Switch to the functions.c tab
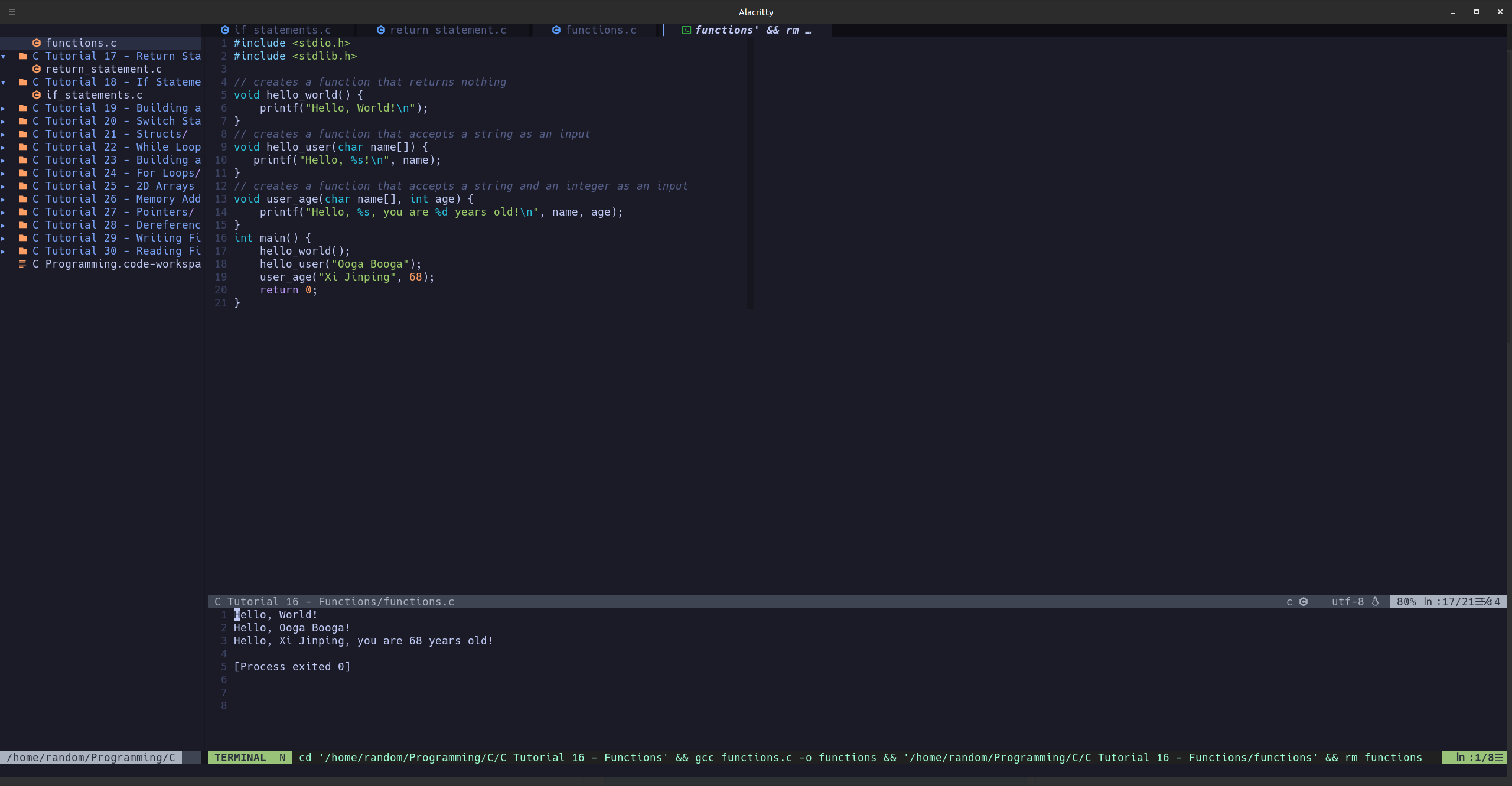The height and width of the screenshot is (786, 1512). [x=600, y=30]
